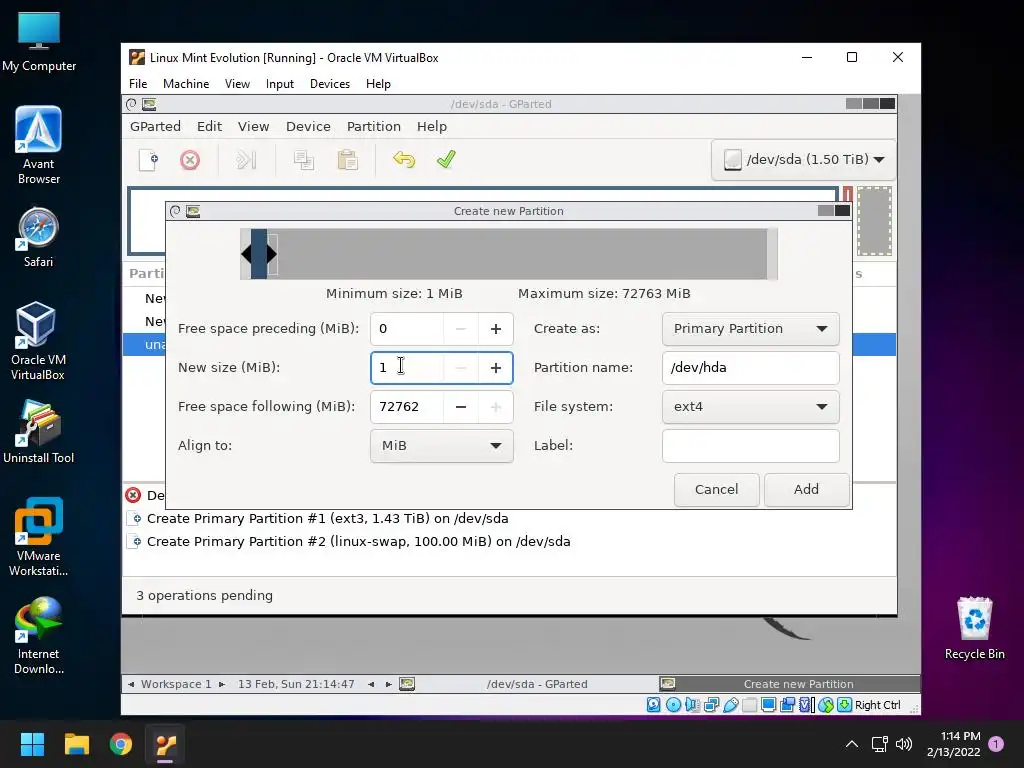Screen dimensions: 1024x768
Task: Open the GParted View menu
Action: pos(253,127)
